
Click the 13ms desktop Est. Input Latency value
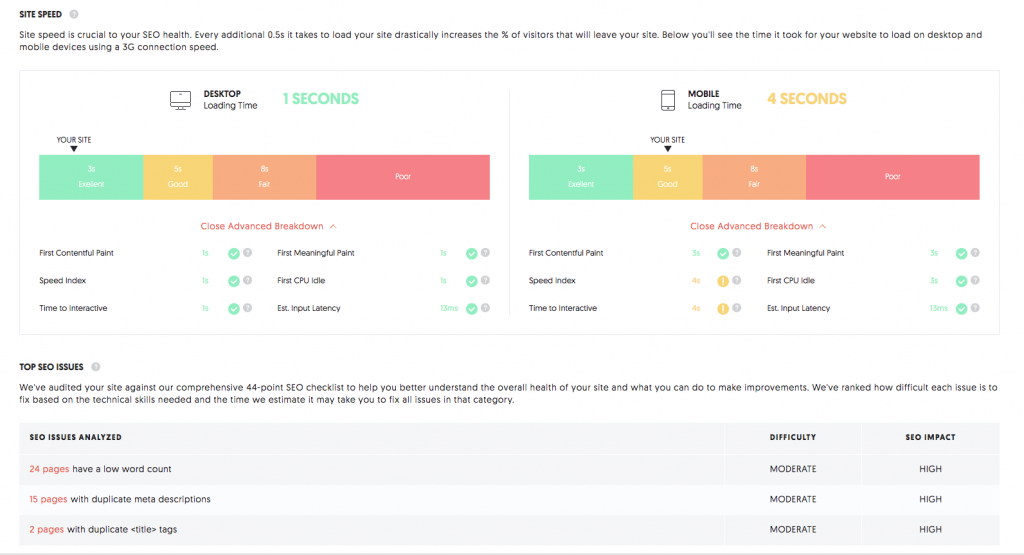(x=449, y=308)
